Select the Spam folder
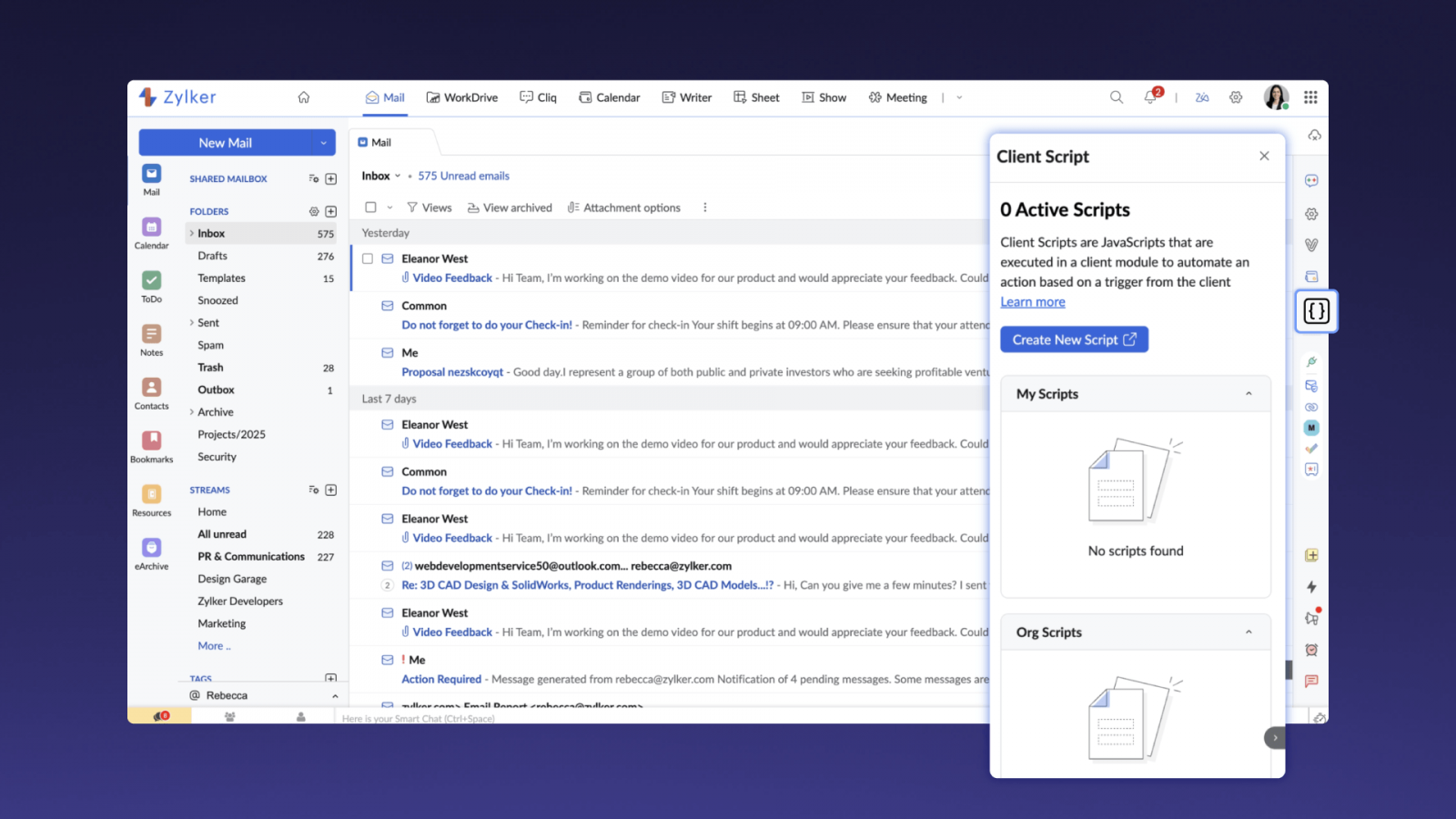 click(x=262, y=345)
